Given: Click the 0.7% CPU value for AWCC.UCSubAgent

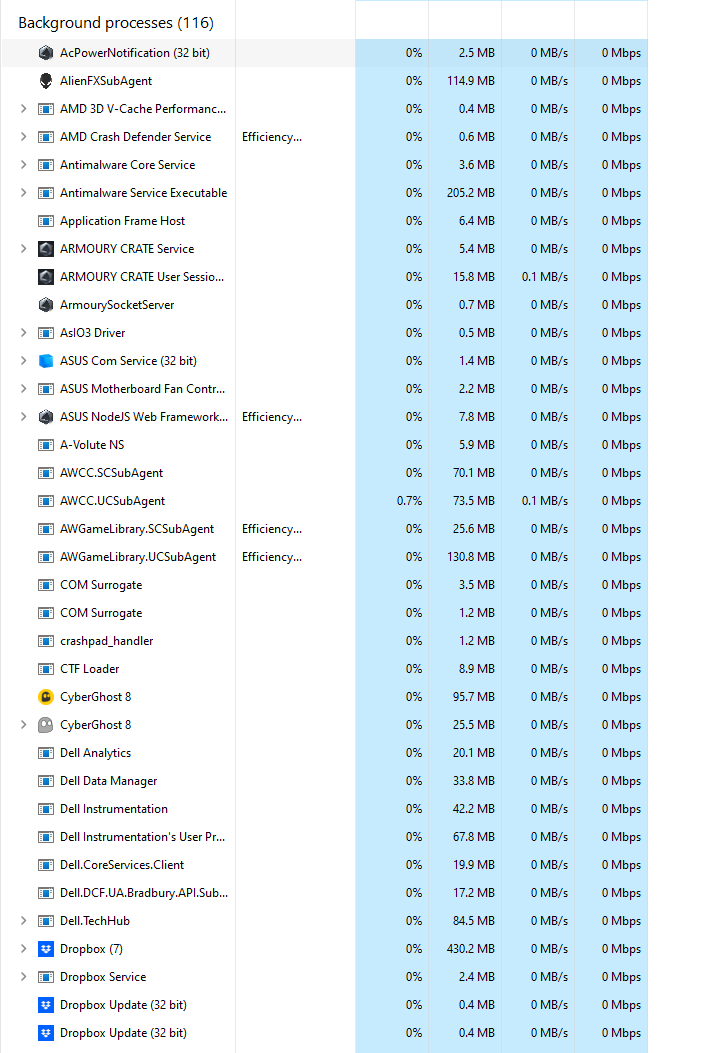Looking at the screenshot, I should [x=410, y=501].
